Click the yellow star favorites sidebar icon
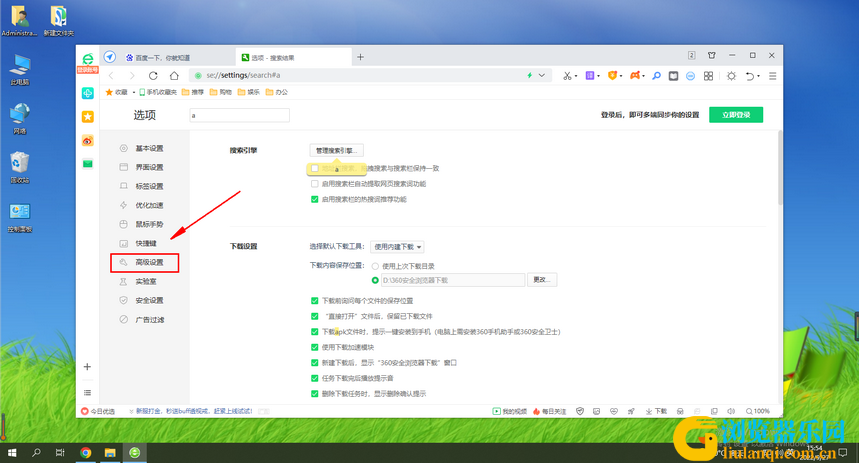Viewport: 859px width, 463px height. 88,117
